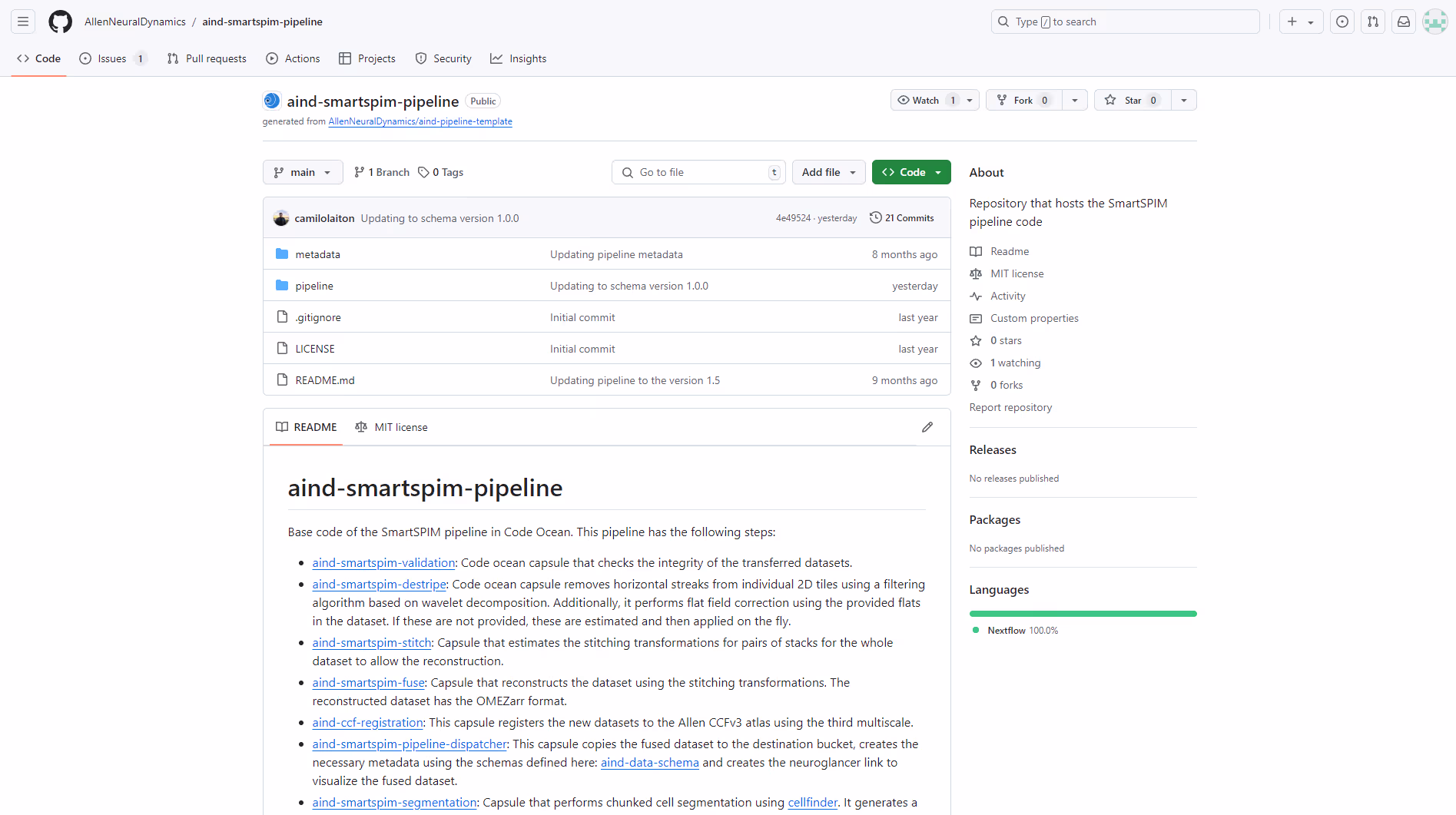Click the green Nextflow language bar

[x=1083, y=614]
